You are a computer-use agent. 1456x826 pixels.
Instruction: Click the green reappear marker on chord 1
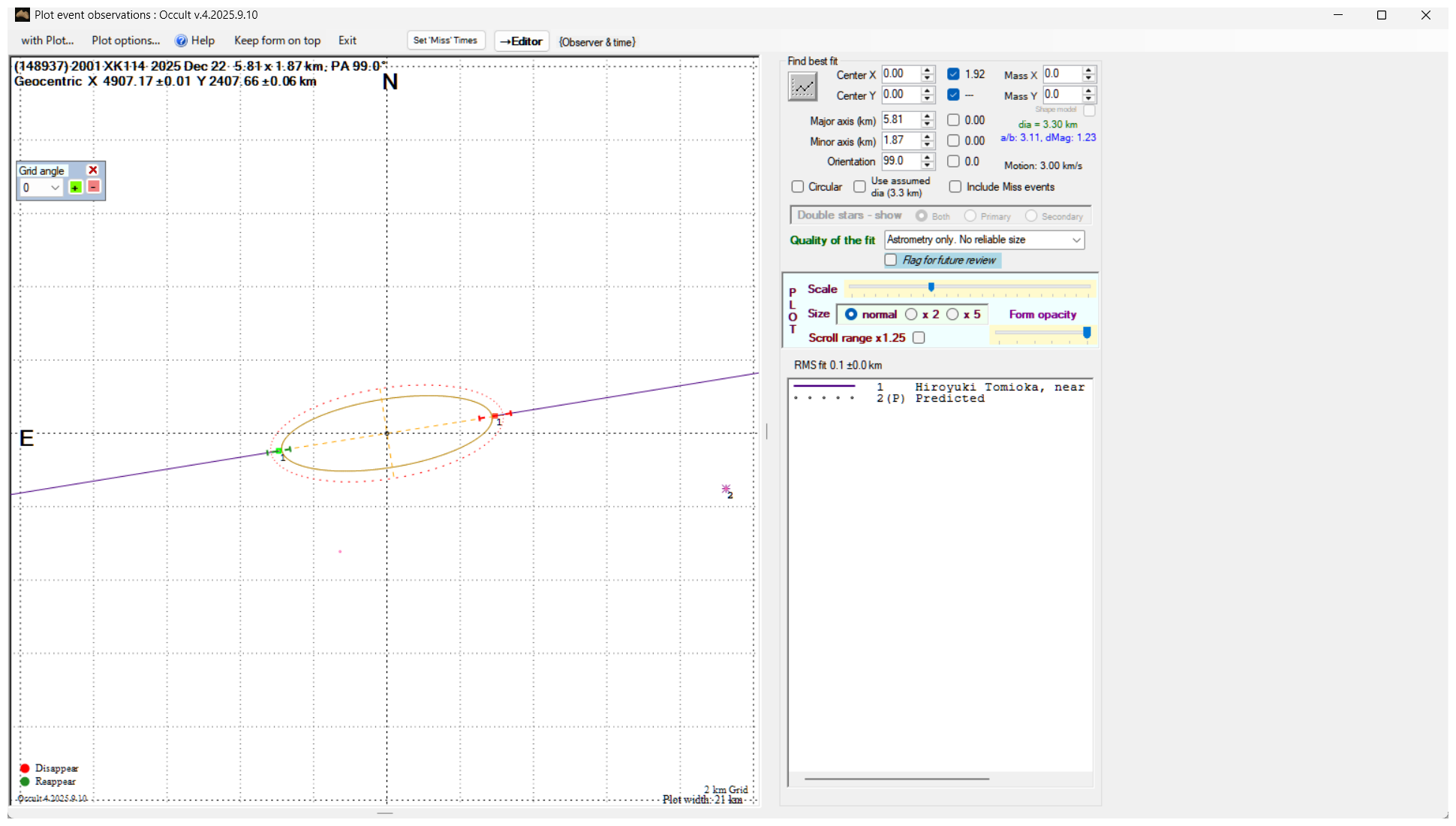coord(279,451)
